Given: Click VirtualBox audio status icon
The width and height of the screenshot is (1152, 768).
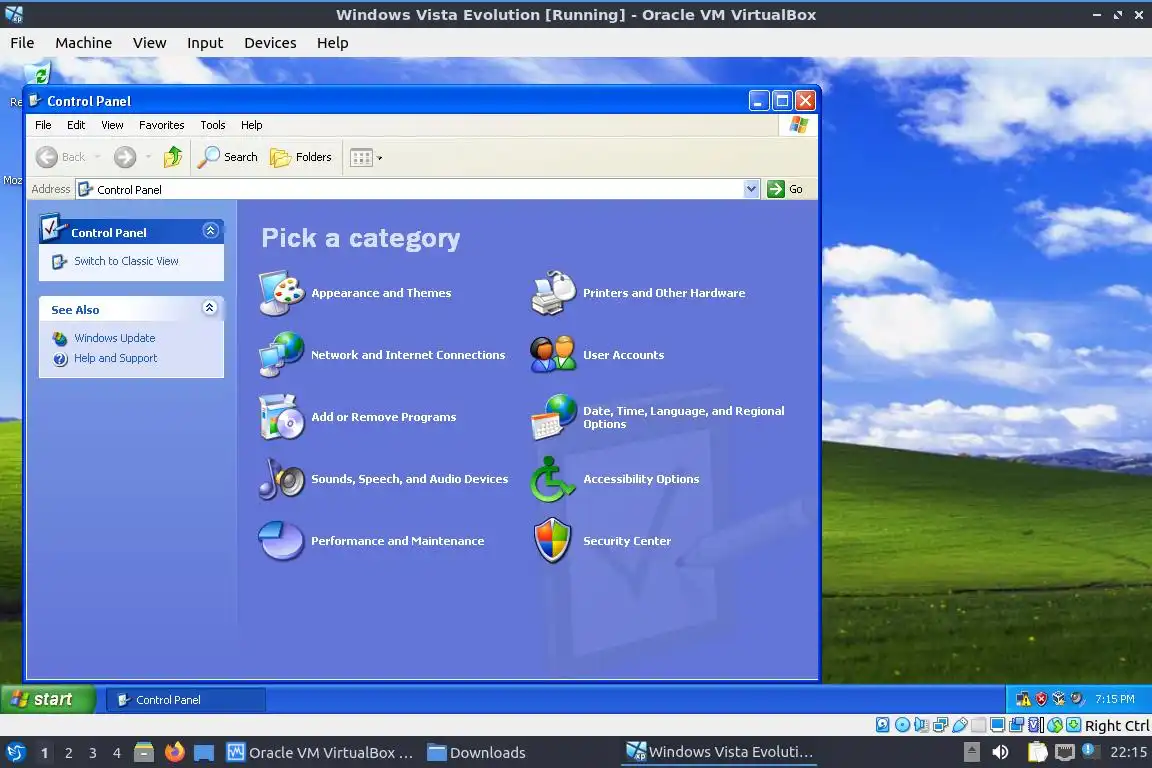Looking at the screenshot, I should click(x=921, y=725).
